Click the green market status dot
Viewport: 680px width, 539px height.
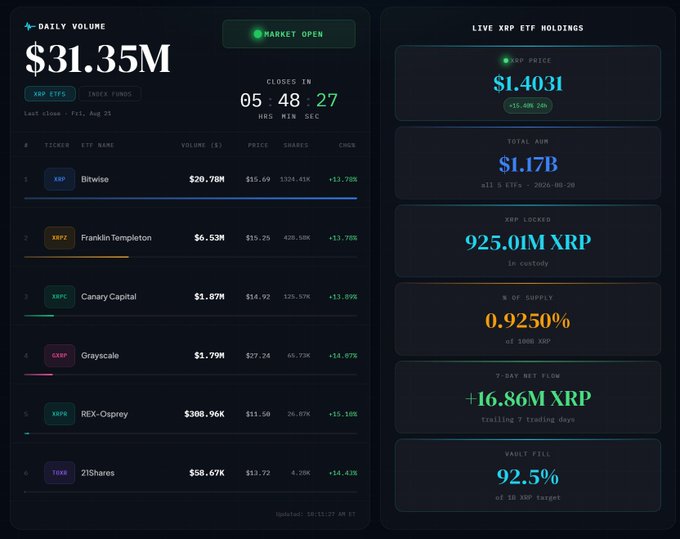pyautogui.click(x=258, y=34)
